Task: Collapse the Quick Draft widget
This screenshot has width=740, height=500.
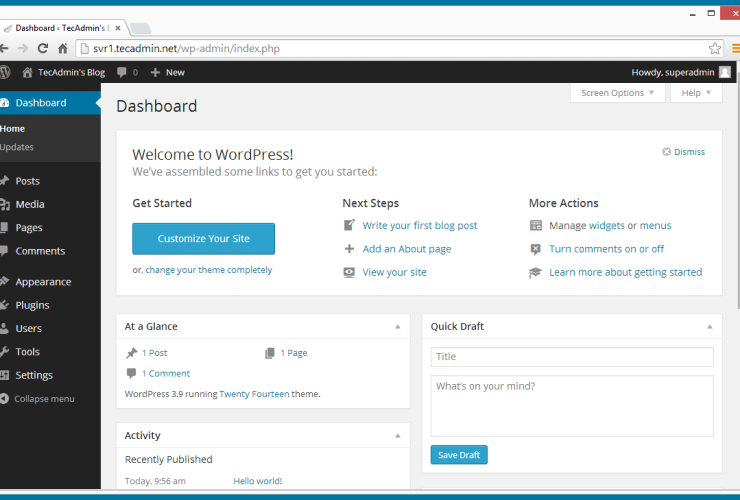Action: click(709, 327)
